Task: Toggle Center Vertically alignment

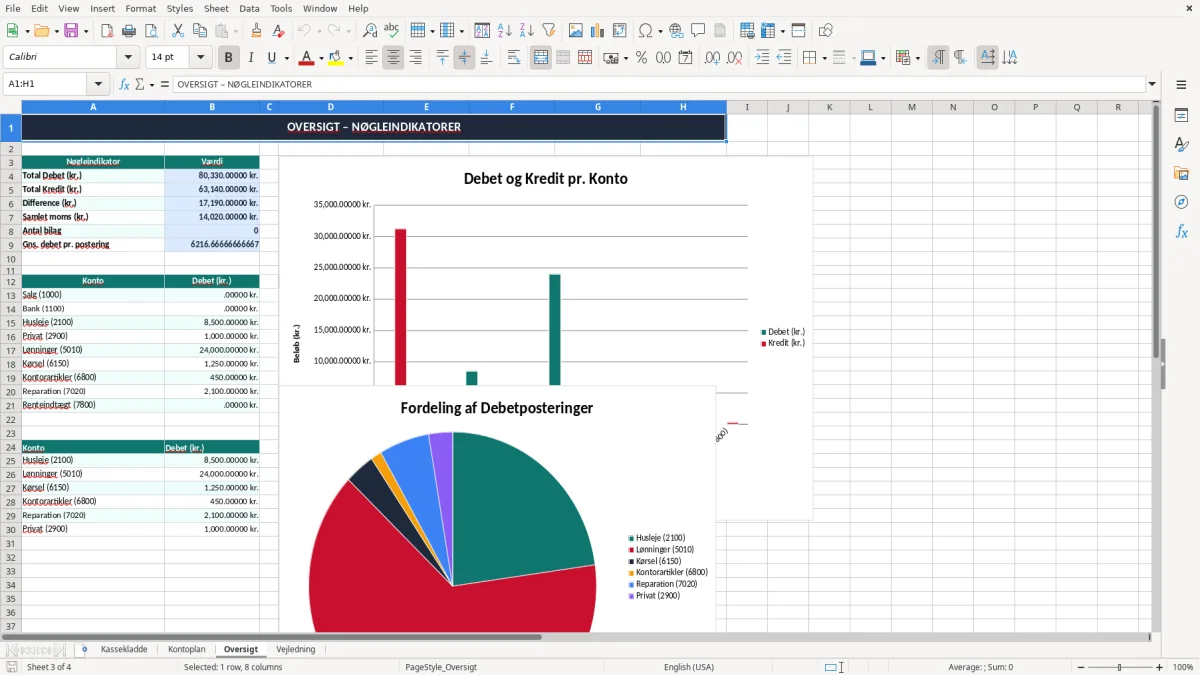Action: point(464,58)
